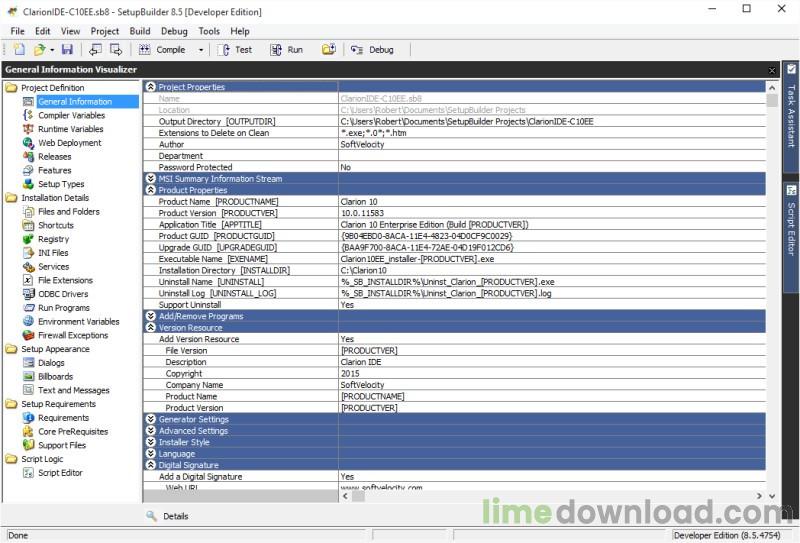Collapse the Product Properties section
The width and height of the screenshot is (800, 543).
coord(151,190)
